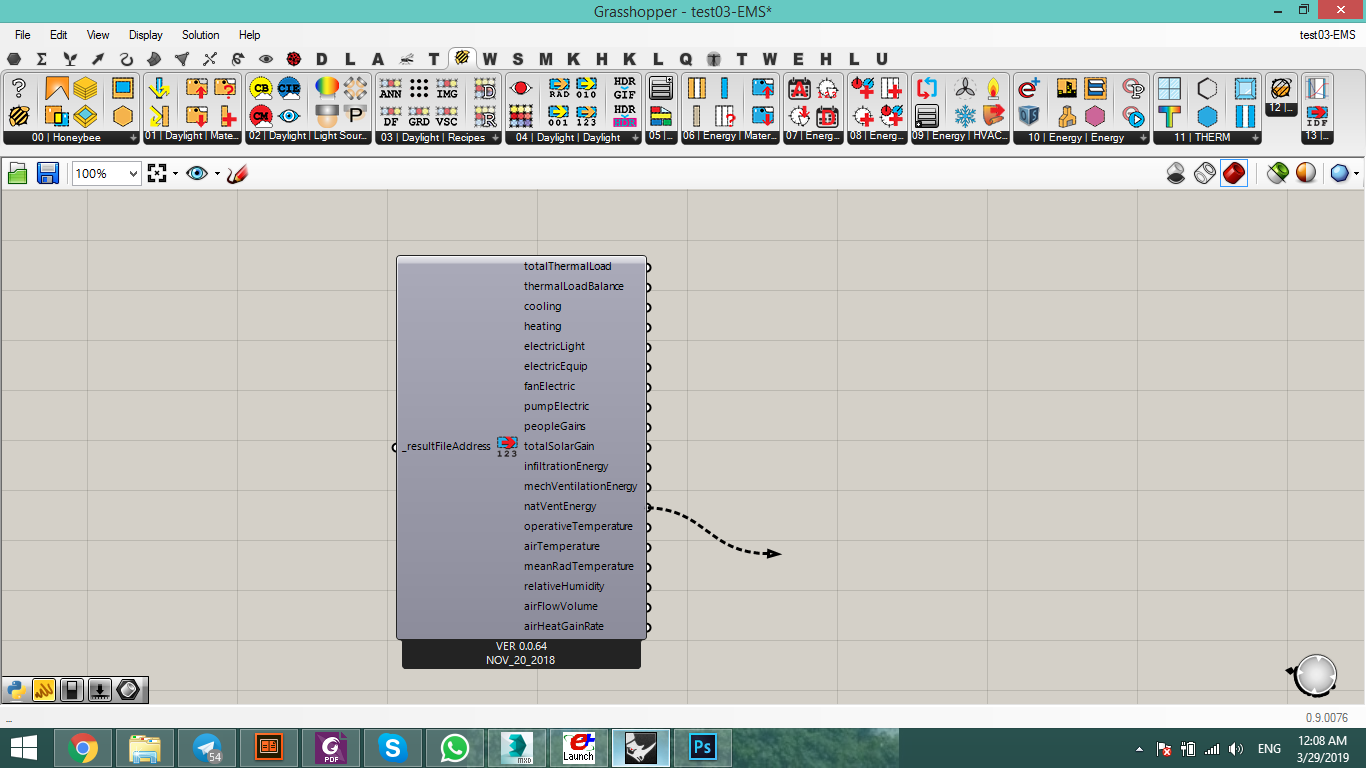Click the question mark Honeybee help icon
The height and width of the screenshot is (768, 1366).
[x=18, y=88]
